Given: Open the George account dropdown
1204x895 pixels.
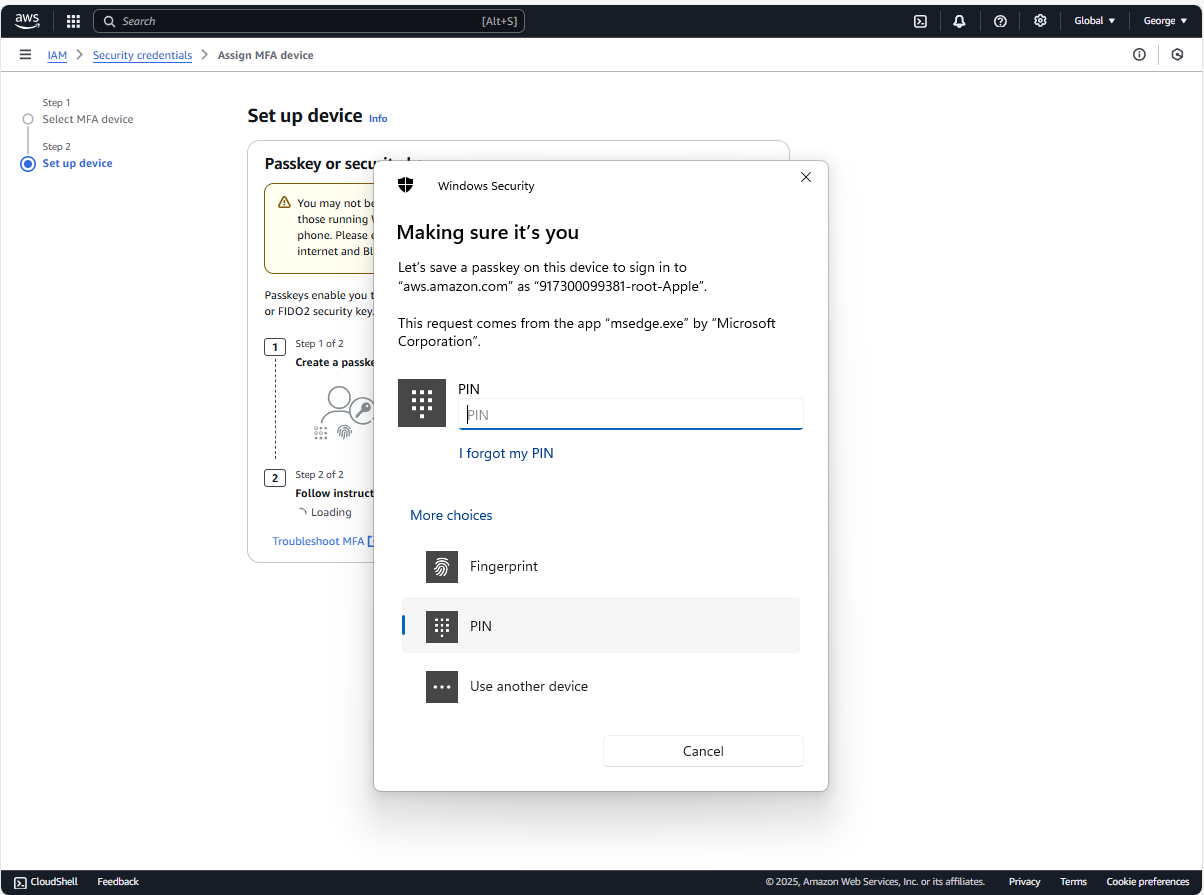Looking at the screenshot, I should (1165, 21).
